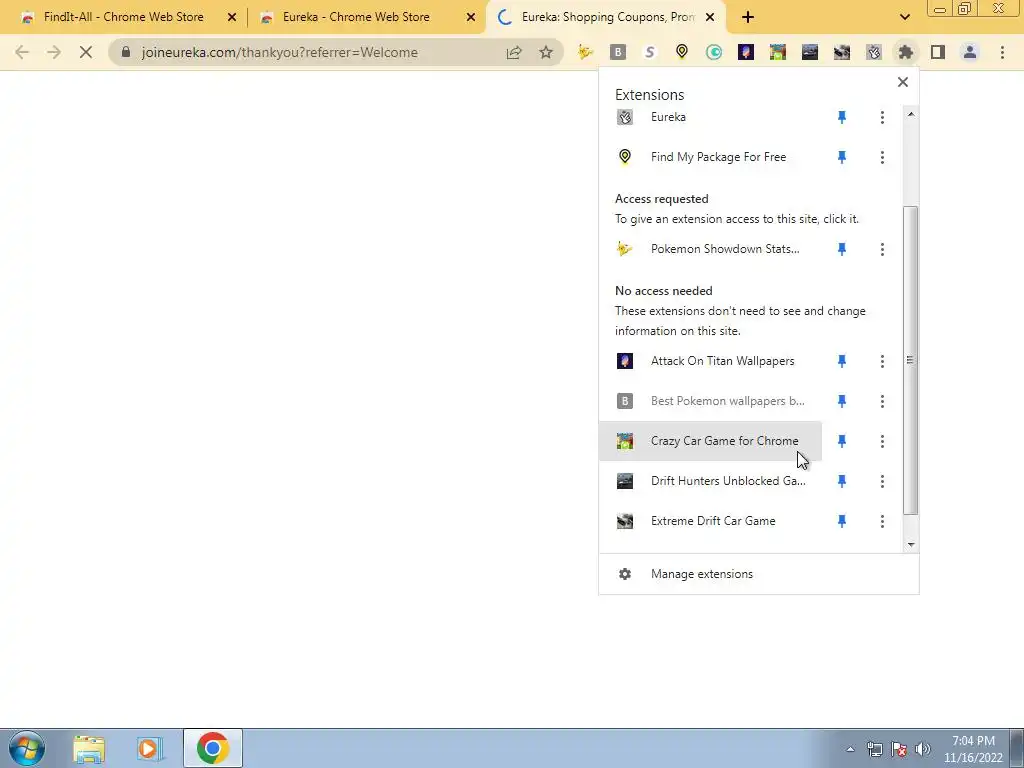Open more actions for Find My Package

(x=882, y=157)
